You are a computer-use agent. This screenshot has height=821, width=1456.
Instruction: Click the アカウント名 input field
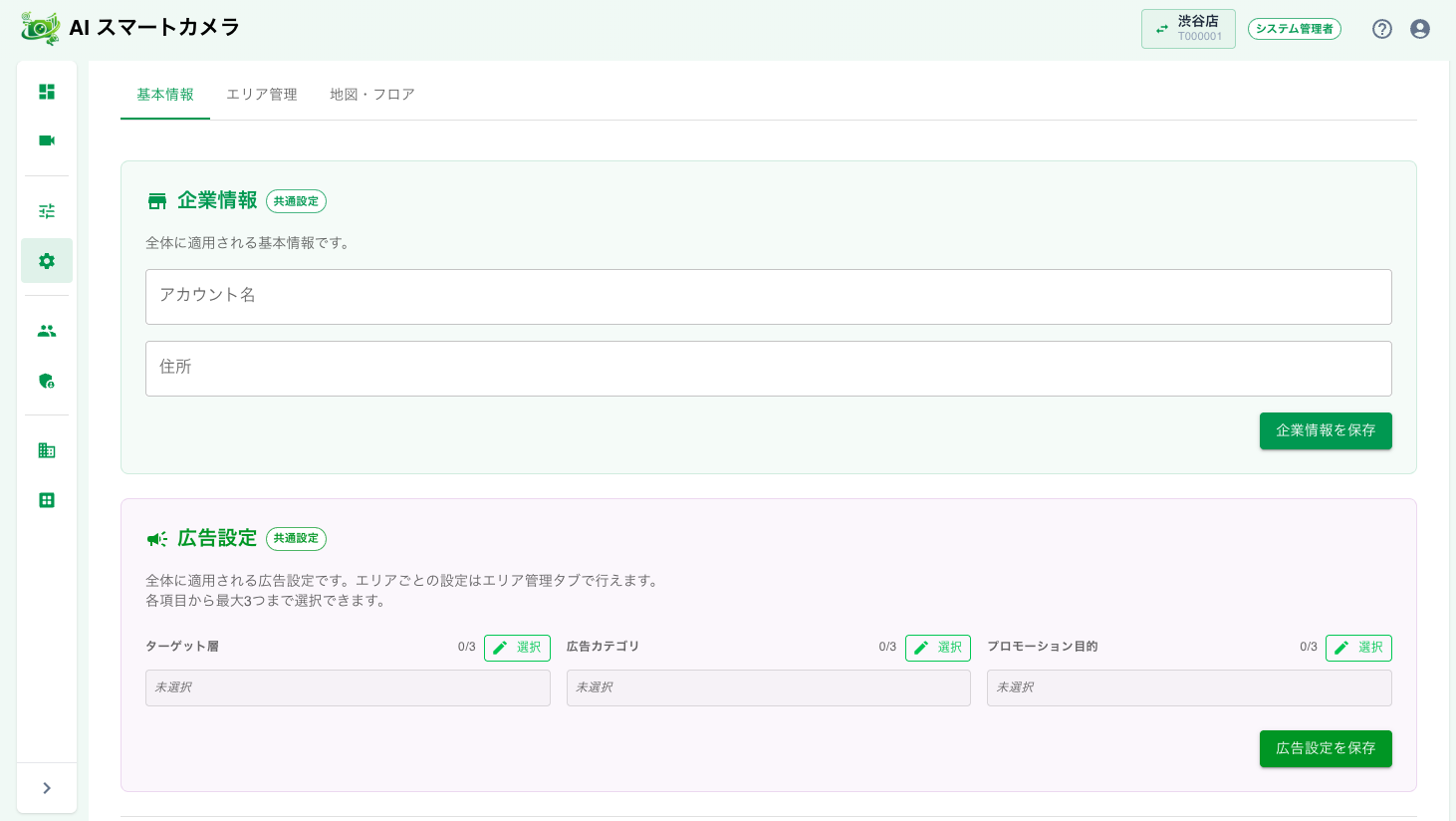[769, 297]
